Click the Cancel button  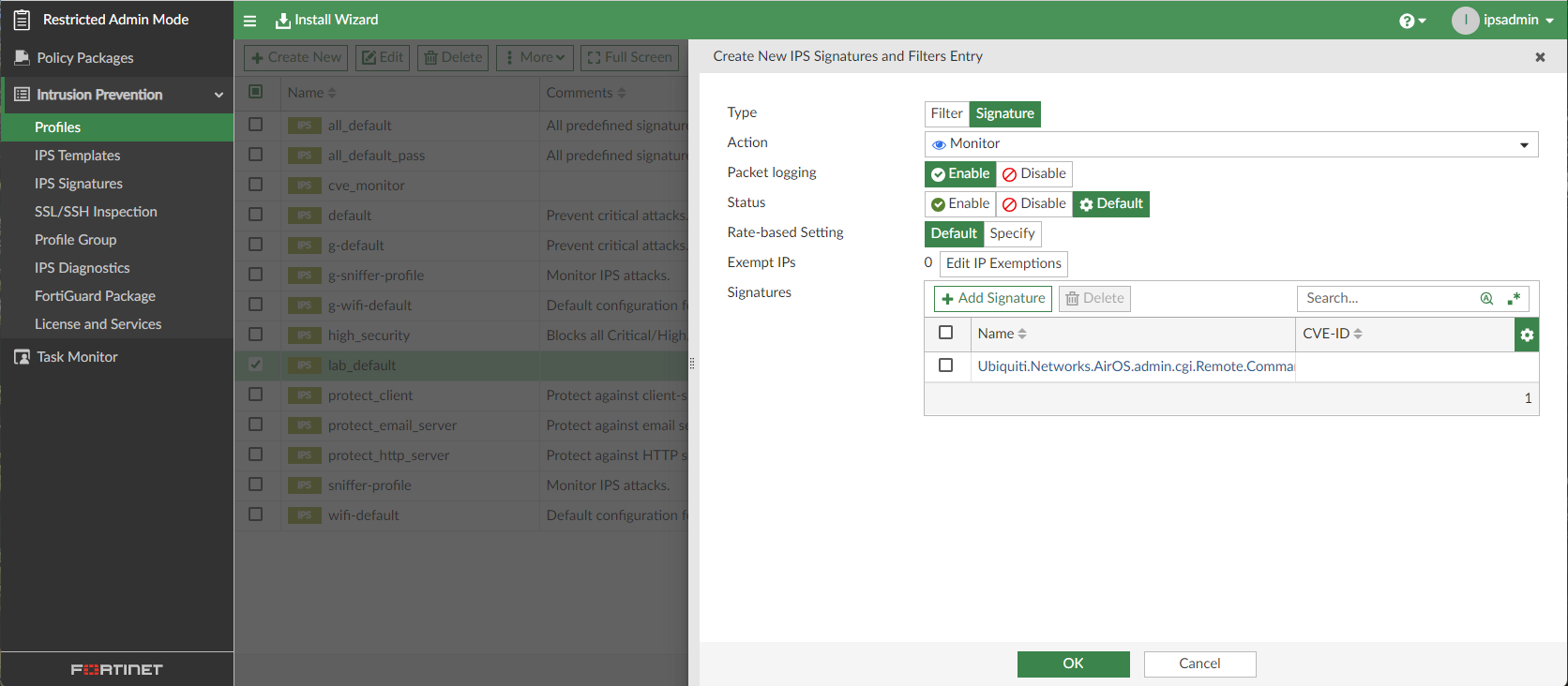coord(1199,664)
